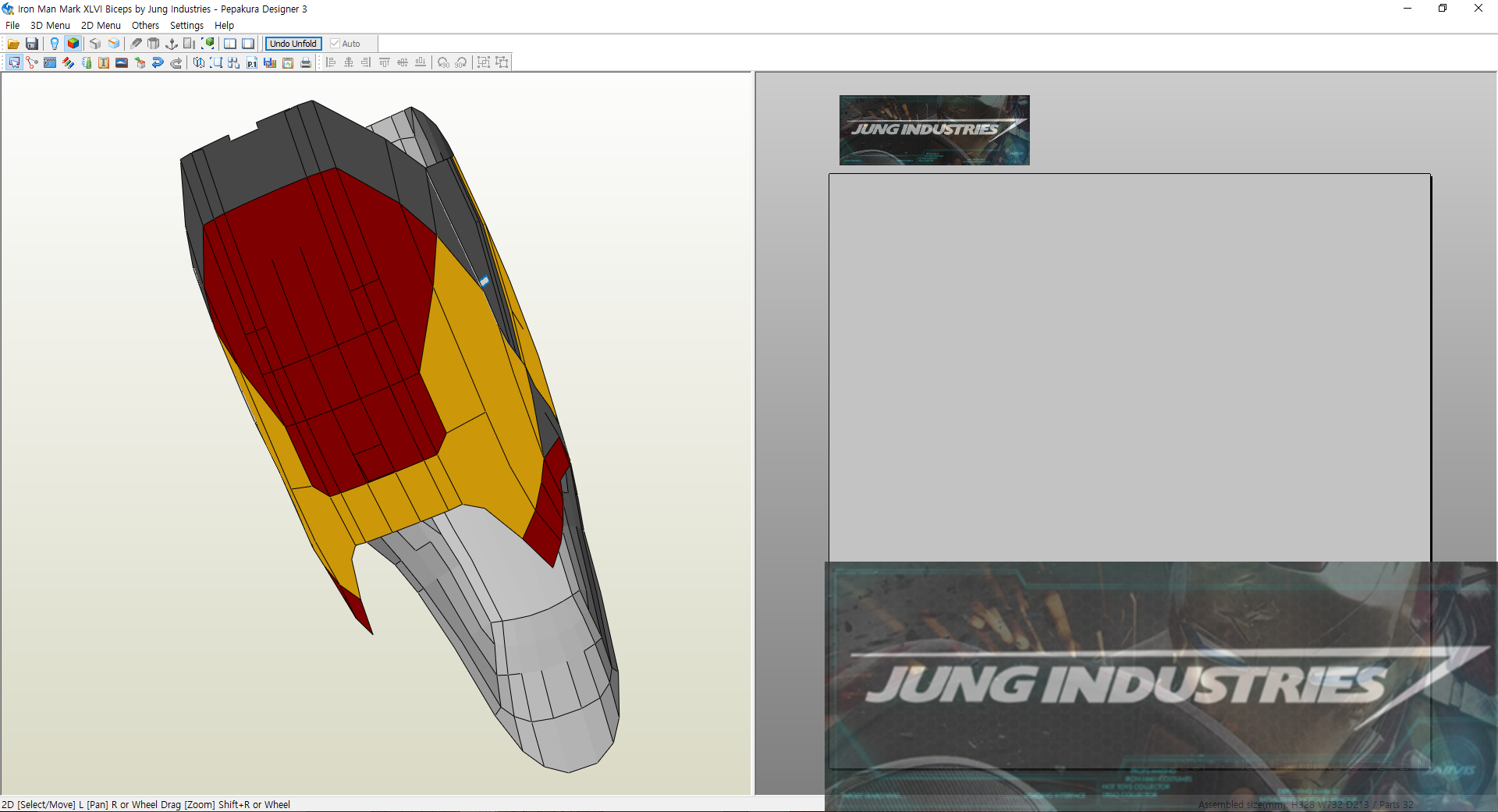Click the Align Right icon
Image resolution: width=1498 pixels, height=812 pixels.
[x=367, y=62]
